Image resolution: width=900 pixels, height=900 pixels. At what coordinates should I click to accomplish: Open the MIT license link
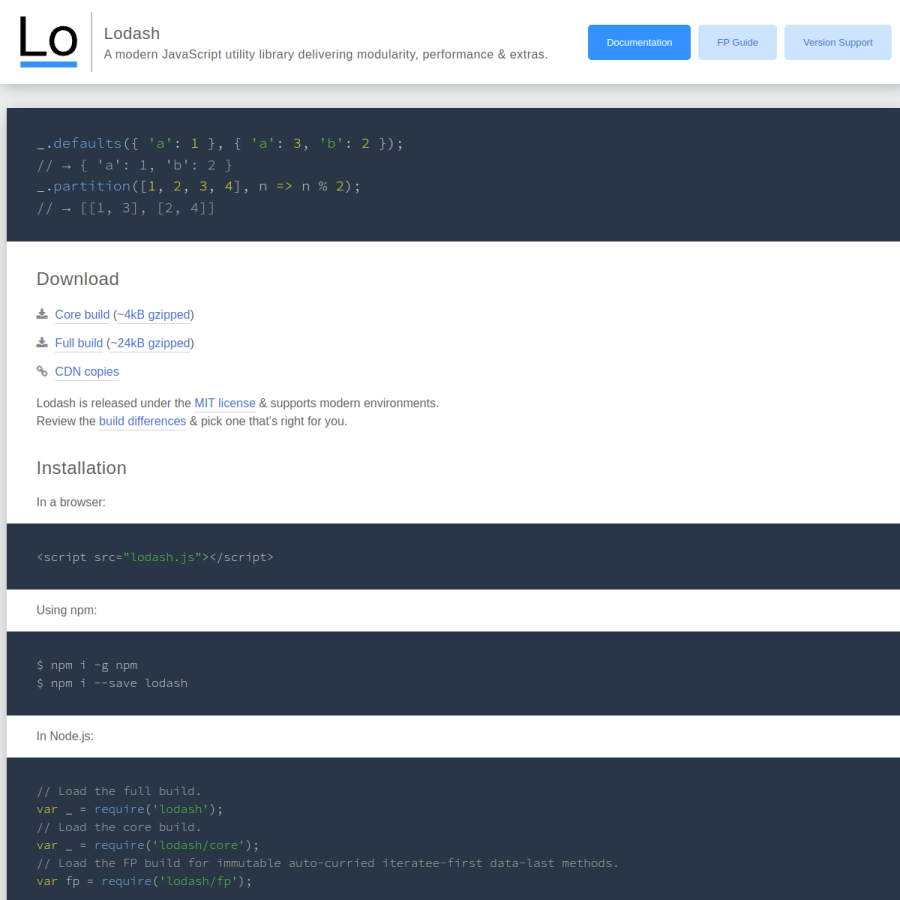(224, 403)
